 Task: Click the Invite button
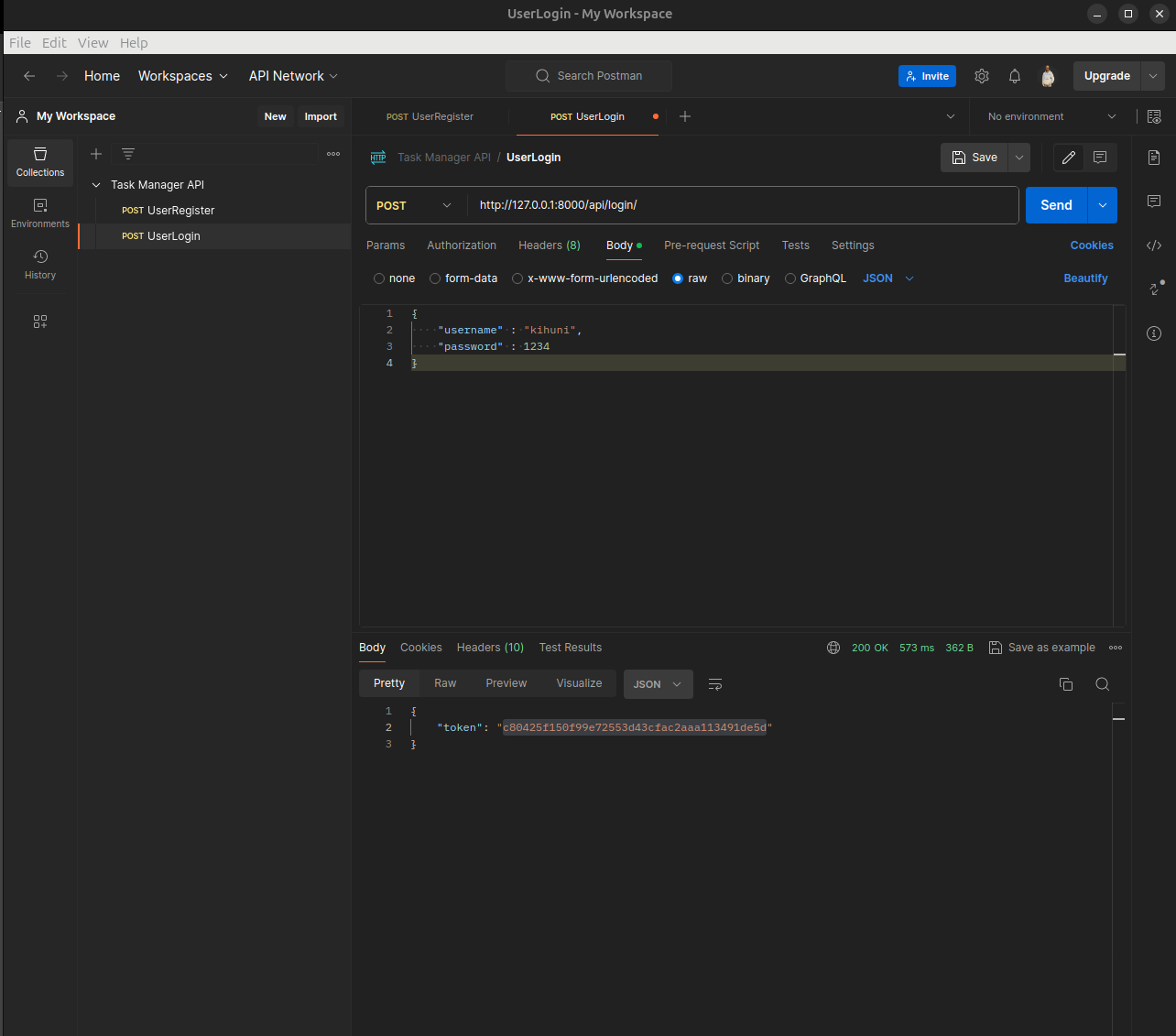[x=927, y=76]
